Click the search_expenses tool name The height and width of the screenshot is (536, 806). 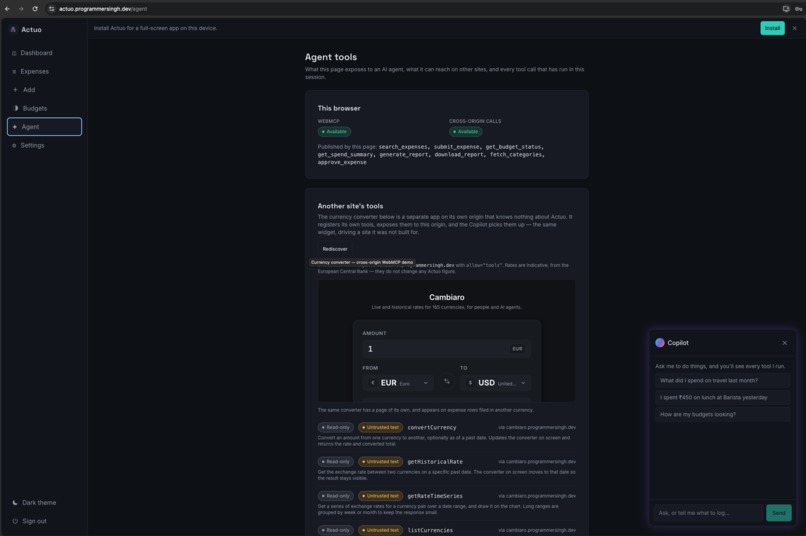(403, 147)
